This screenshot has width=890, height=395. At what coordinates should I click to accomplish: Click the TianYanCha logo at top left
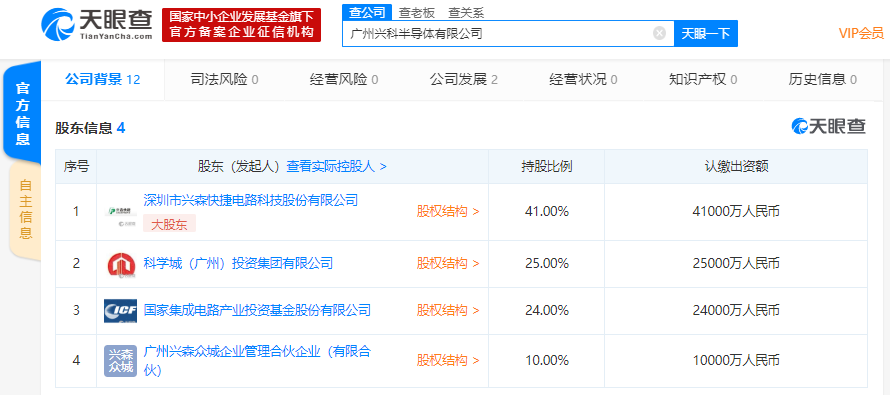point(96,24)
